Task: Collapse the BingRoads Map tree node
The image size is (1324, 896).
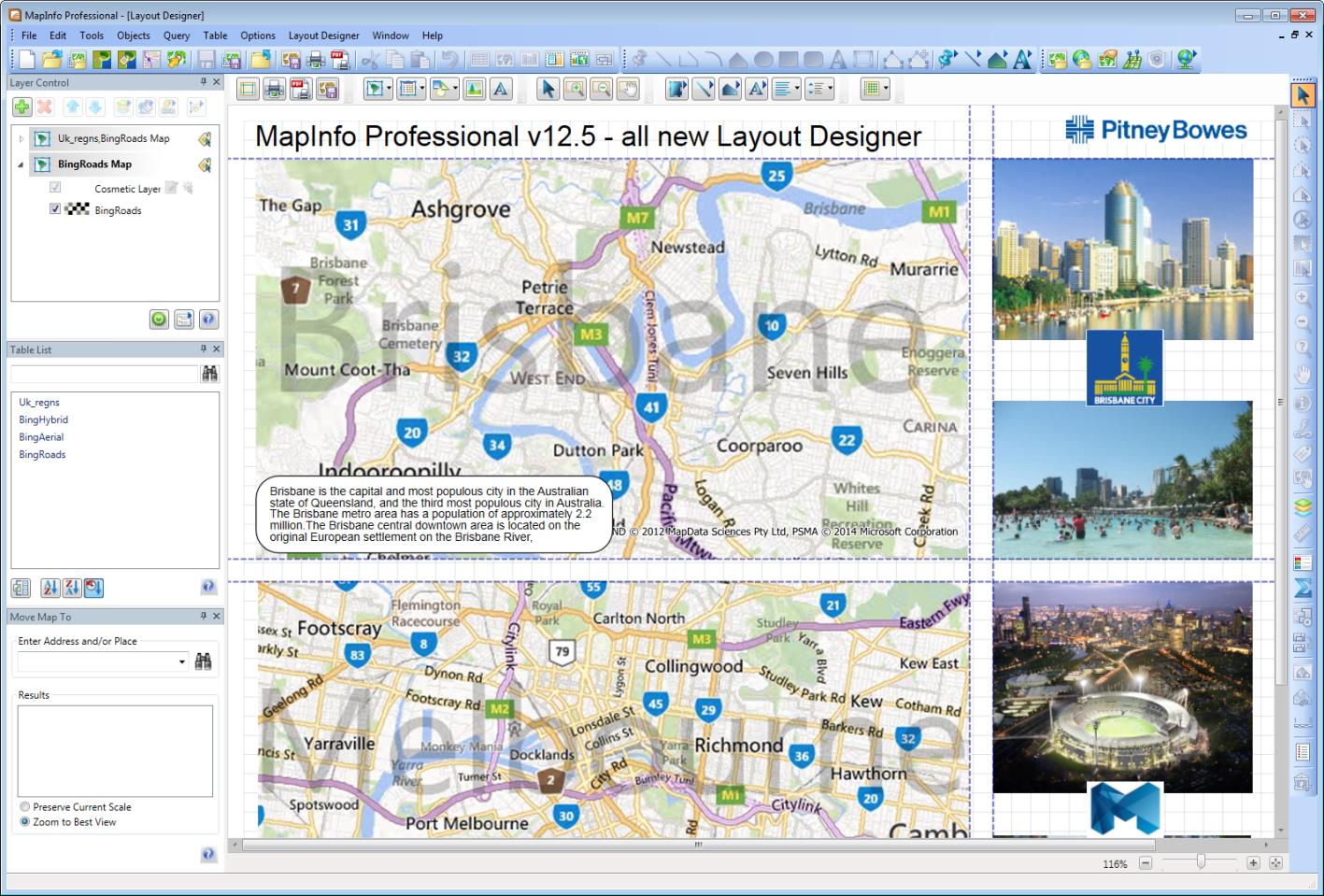Action: pos(21,164)
